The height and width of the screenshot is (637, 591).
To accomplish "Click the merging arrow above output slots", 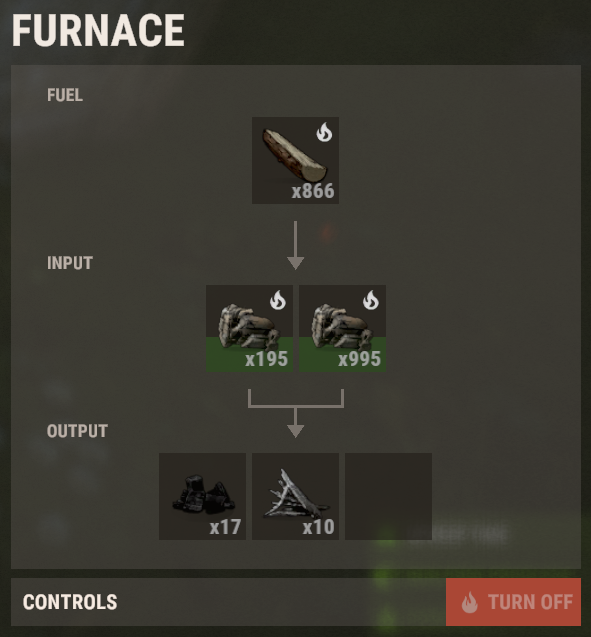I will pos(296,413).
